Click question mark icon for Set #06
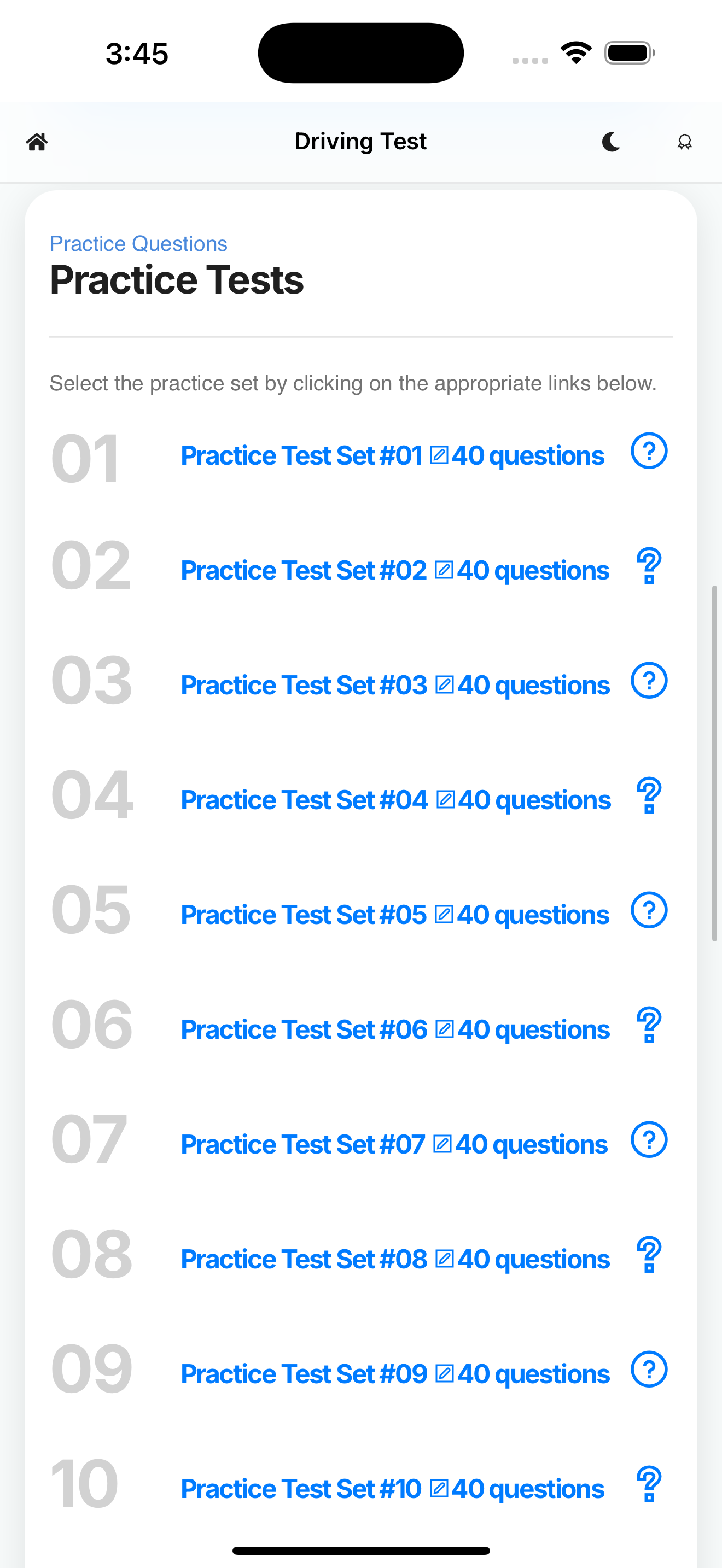Viewport: 722px width, 1568px height. point(649,1025)
